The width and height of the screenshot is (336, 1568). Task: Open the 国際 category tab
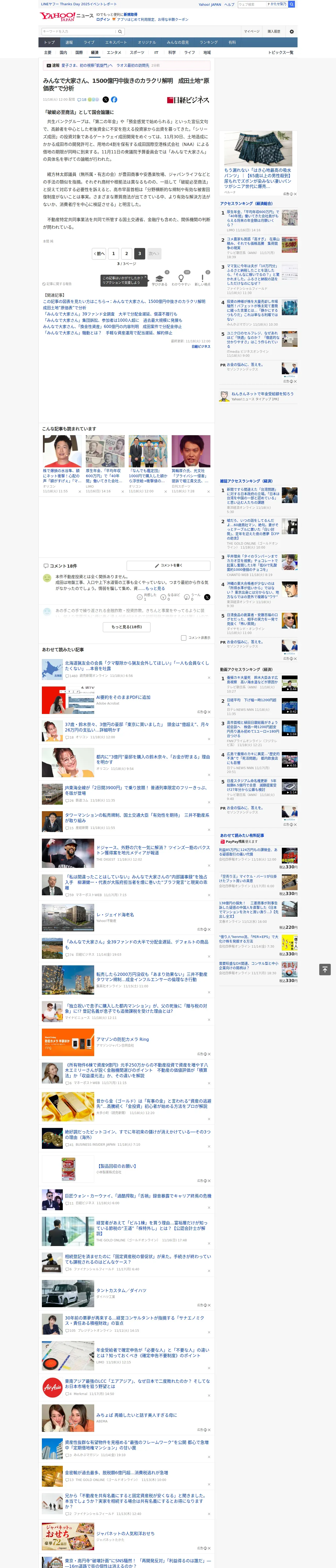click(x=79, y=52)
